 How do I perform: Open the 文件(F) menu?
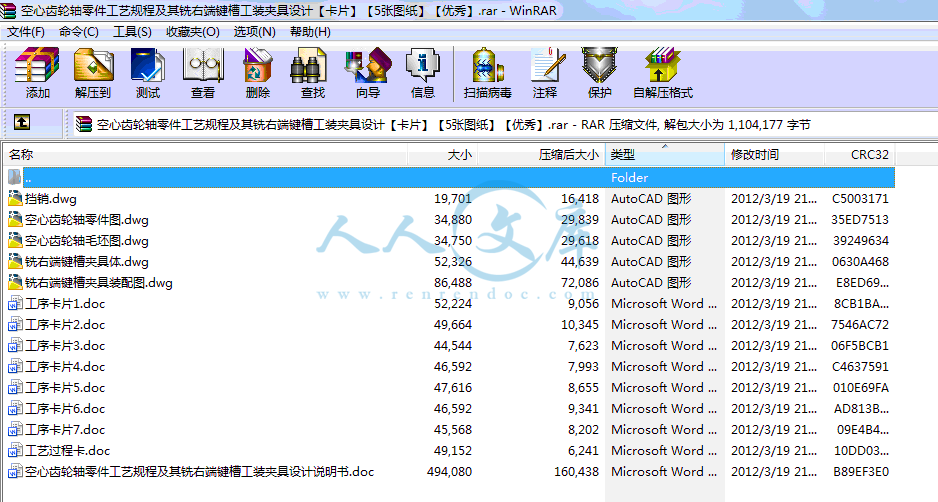26,32
